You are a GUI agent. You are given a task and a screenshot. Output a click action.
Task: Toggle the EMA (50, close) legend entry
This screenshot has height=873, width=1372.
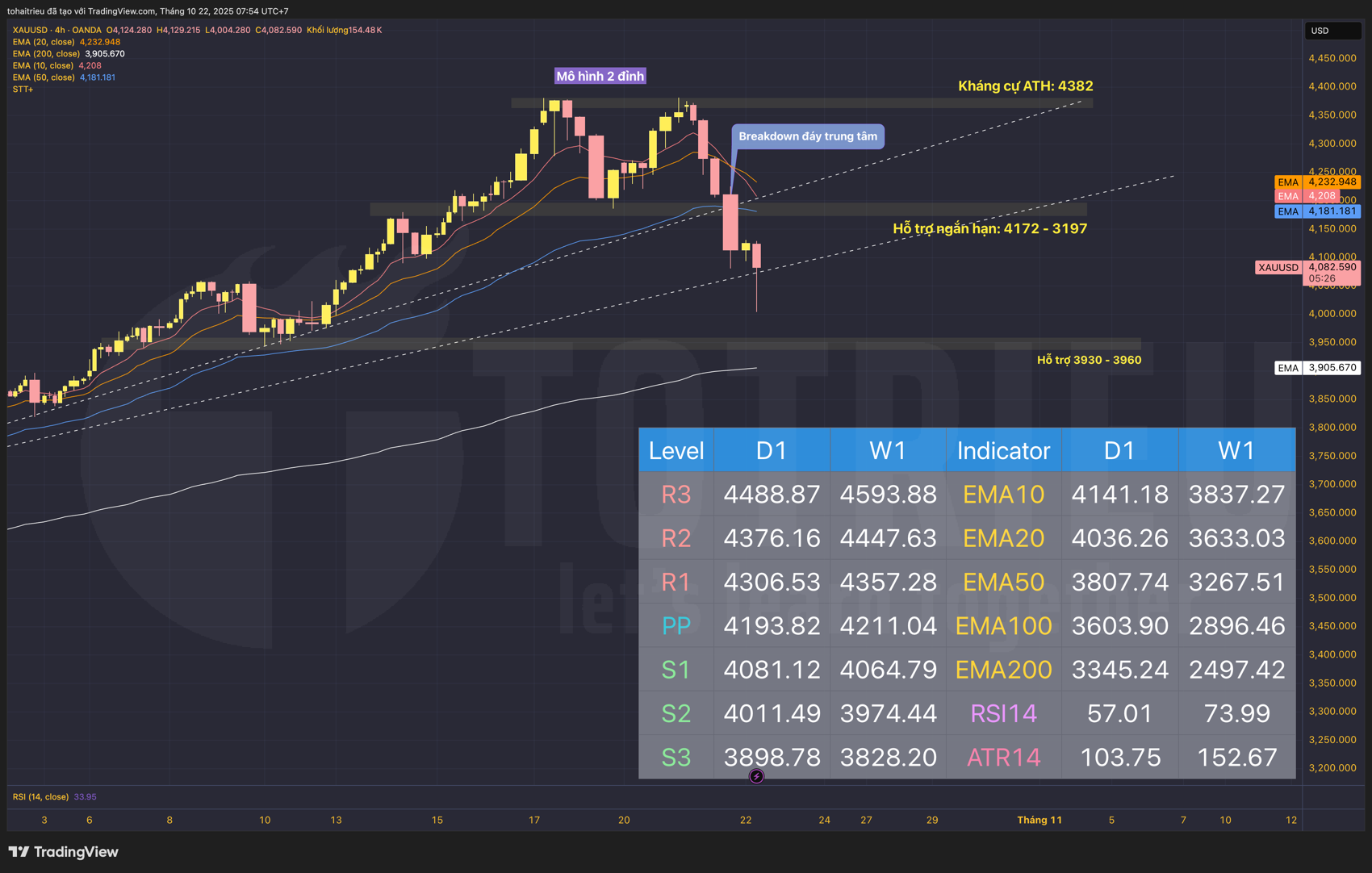pyautogui.click(x=44, y=77)
